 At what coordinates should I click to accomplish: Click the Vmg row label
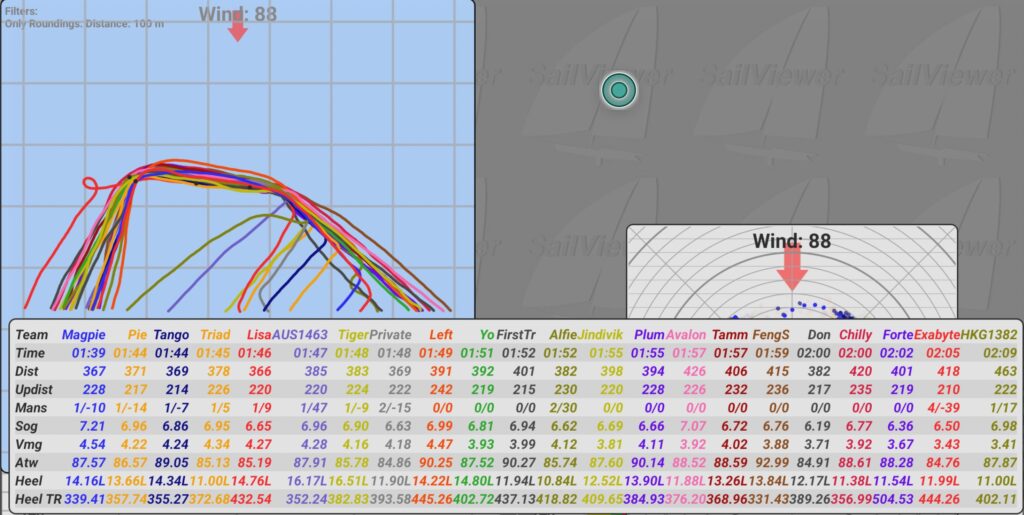pos(29,445)
